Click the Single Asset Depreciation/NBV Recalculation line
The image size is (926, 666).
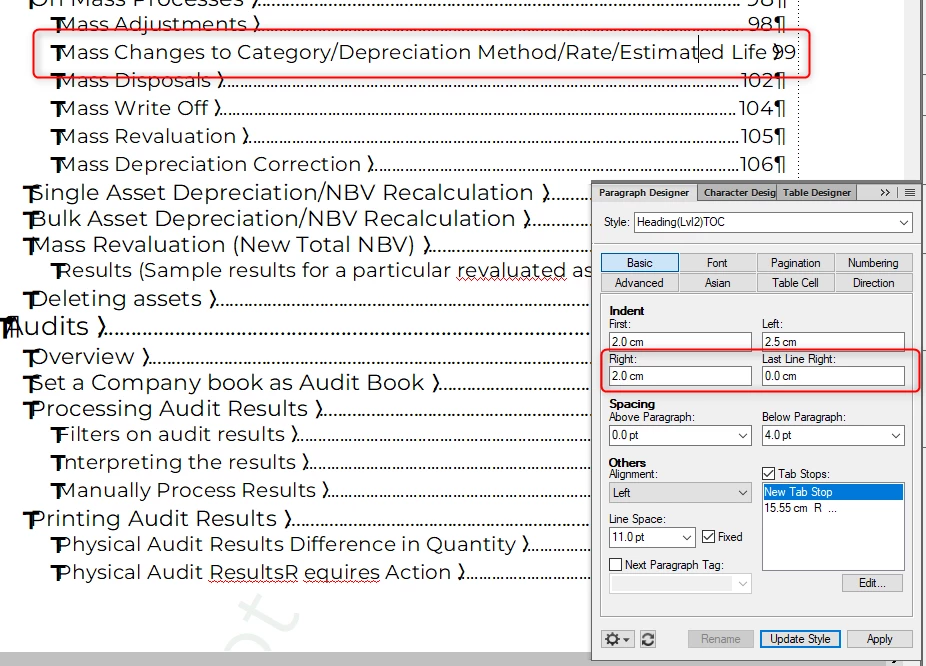(x=307, y=193)
